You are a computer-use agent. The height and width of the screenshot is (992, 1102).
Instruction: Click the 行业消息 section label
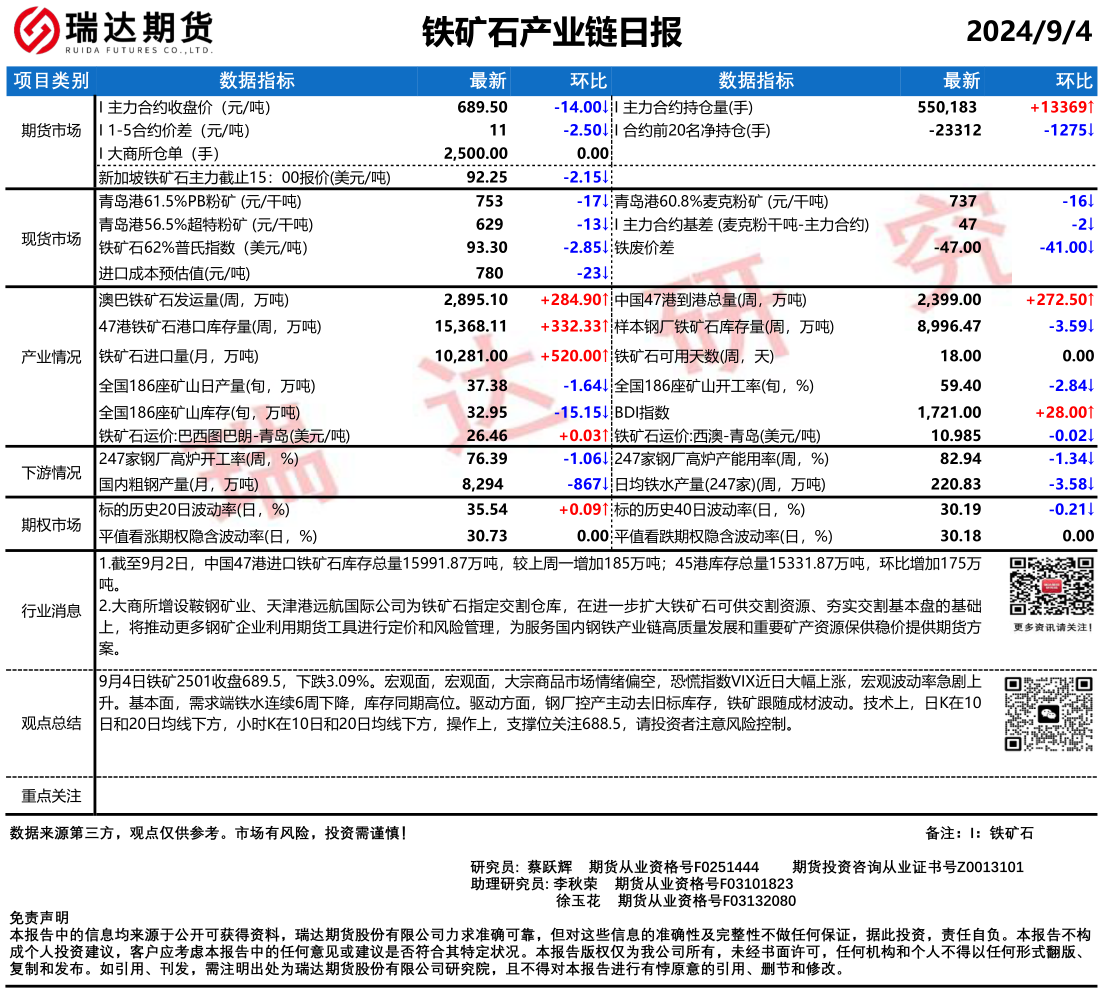pyautogui.click(x=52, y=611)
